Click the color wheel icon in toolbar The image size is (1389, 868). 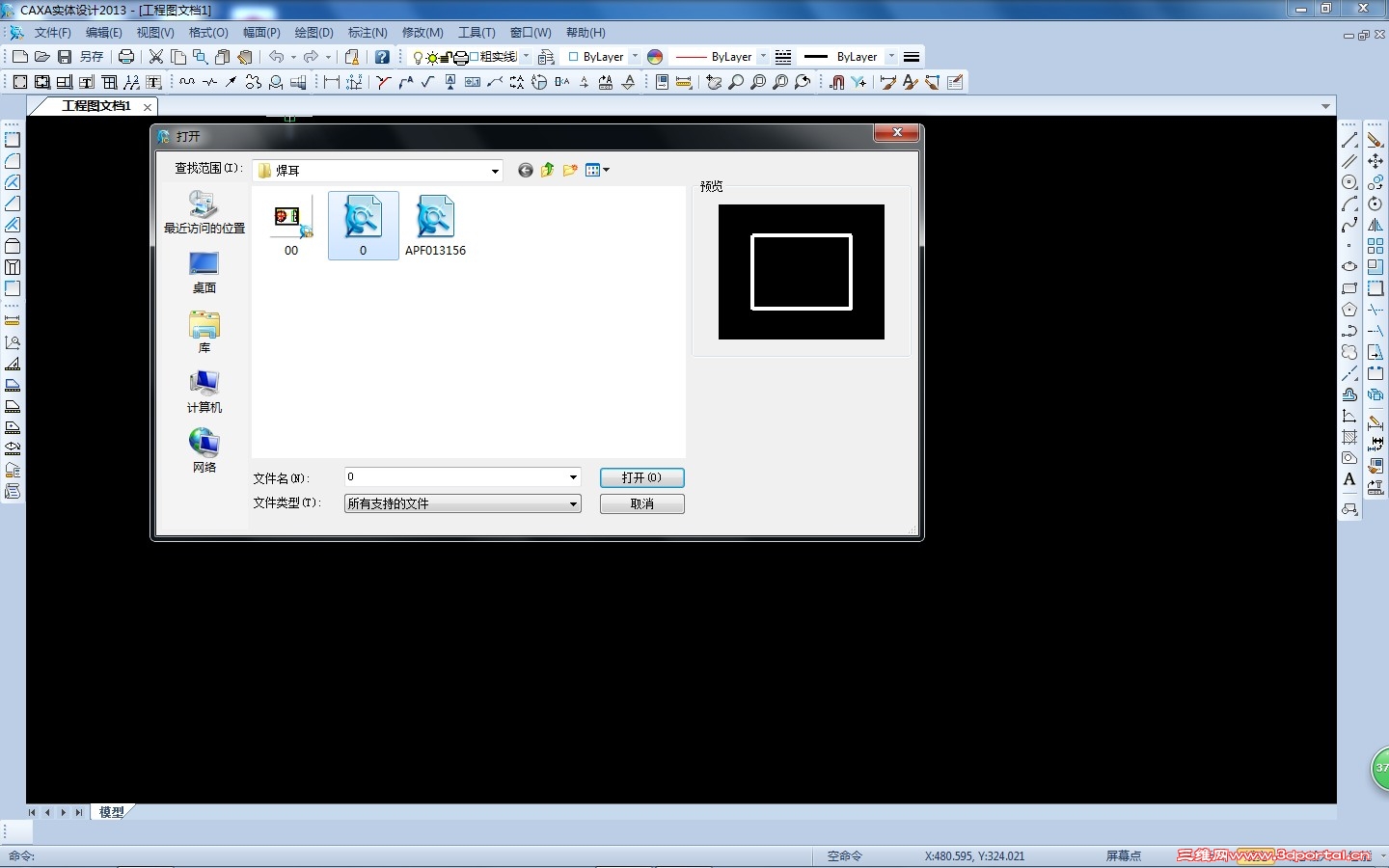point(655,57)
